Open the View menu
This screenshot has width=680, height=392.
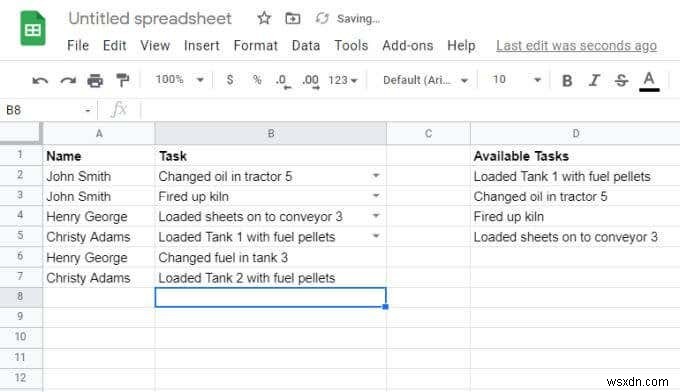click(155, 46)
